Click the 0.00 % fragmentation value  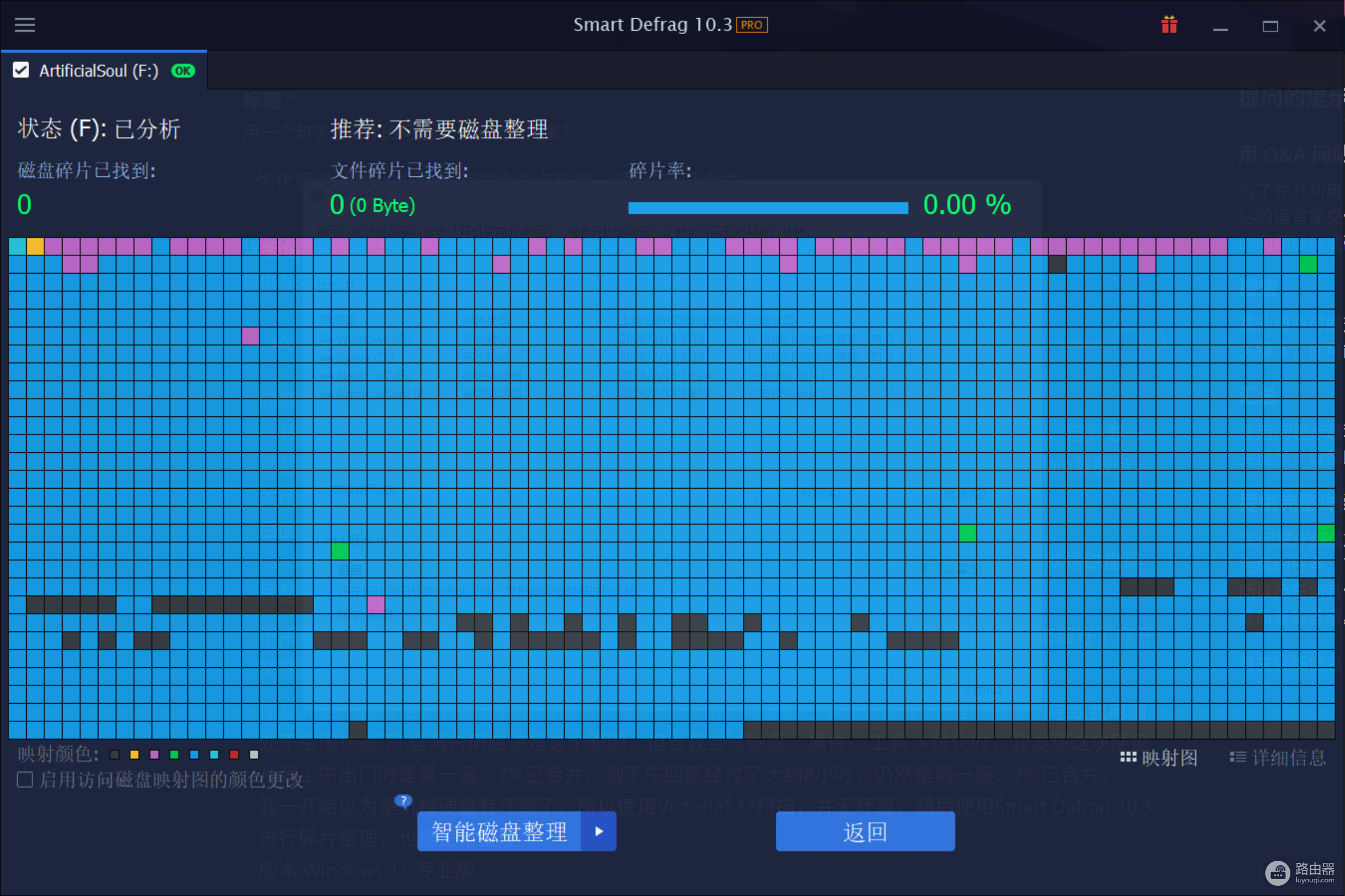967,205
